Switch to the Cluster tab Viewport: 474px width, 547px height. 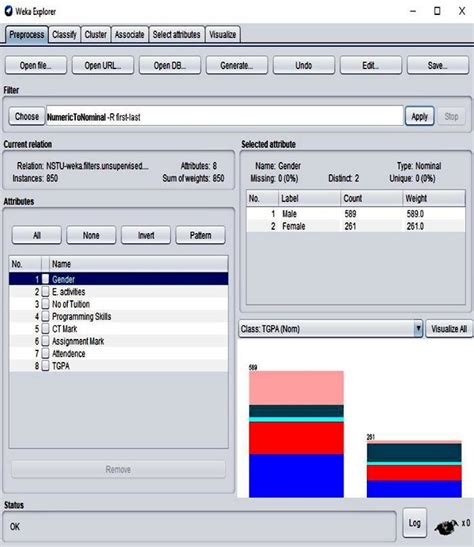96,35
